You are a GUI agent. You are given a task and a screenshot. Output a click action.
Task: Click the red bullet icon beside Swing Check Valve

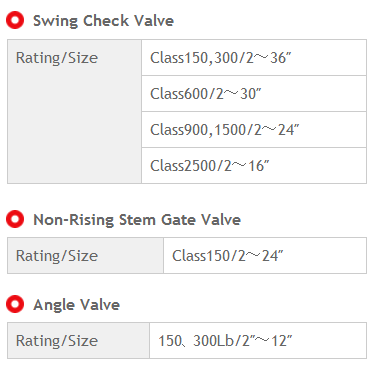point(15,20)
